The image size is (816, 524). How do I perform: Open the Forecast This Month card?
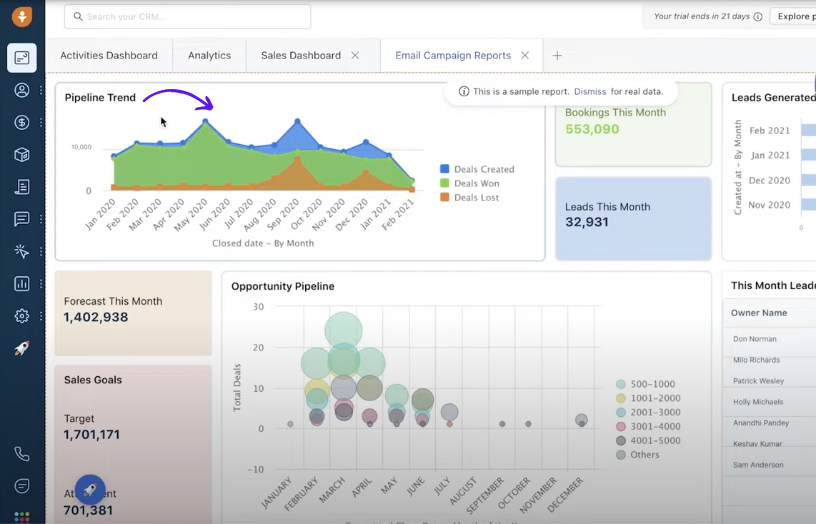133,313
